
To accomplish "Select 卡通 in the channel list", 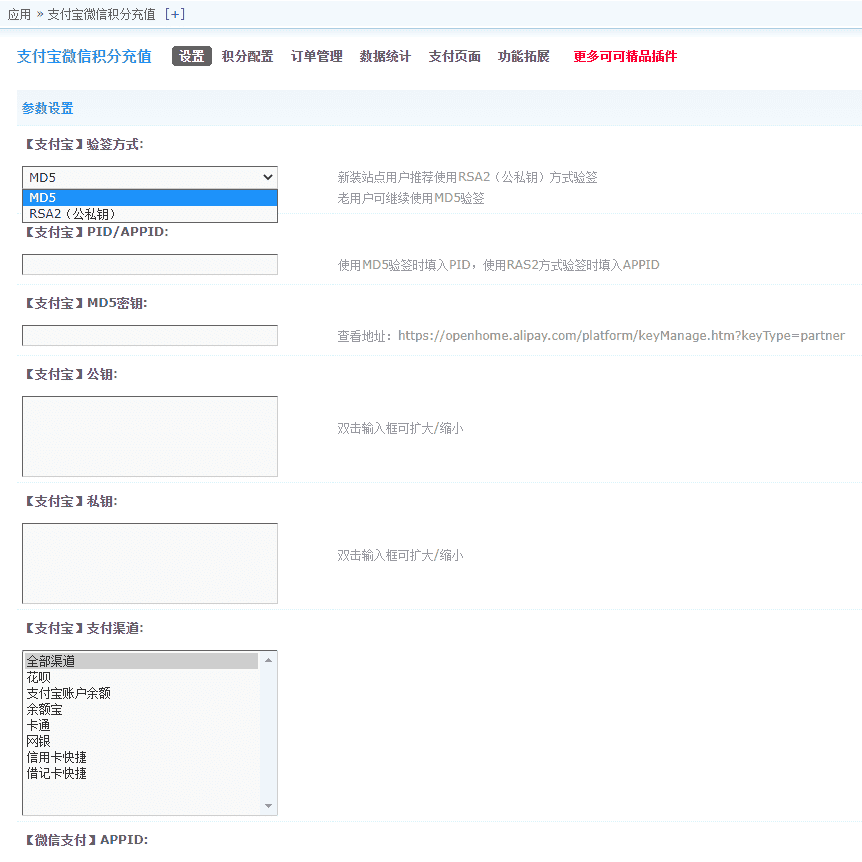I will pyautogui.click(x=141, y=725).
